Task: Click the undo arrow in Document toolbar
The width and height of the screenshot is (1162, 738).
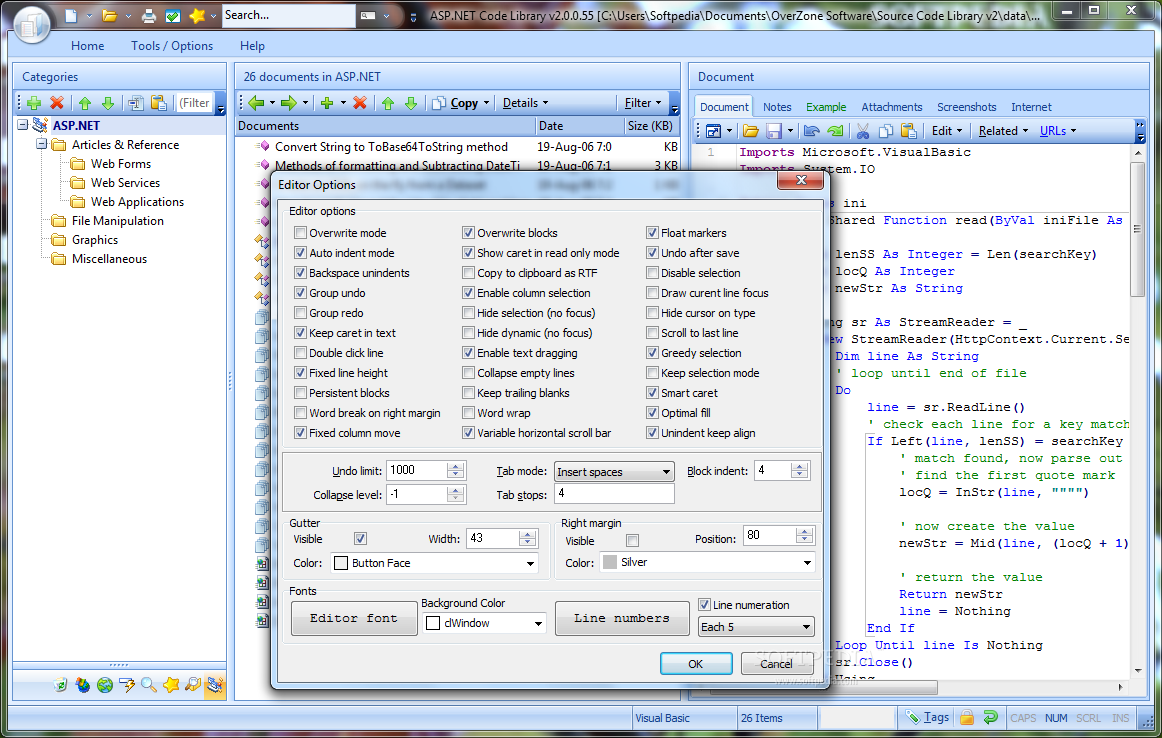Action: click(x=811, y=131)
